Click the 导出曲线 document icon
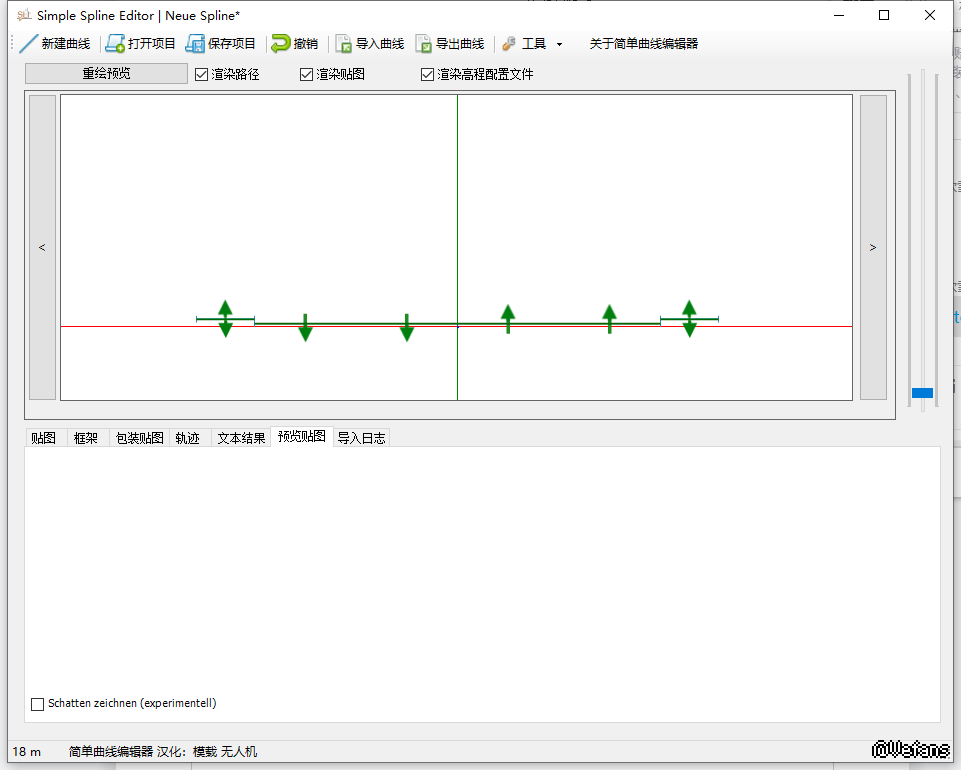961x770 pixels. click(x=424, y=44)
